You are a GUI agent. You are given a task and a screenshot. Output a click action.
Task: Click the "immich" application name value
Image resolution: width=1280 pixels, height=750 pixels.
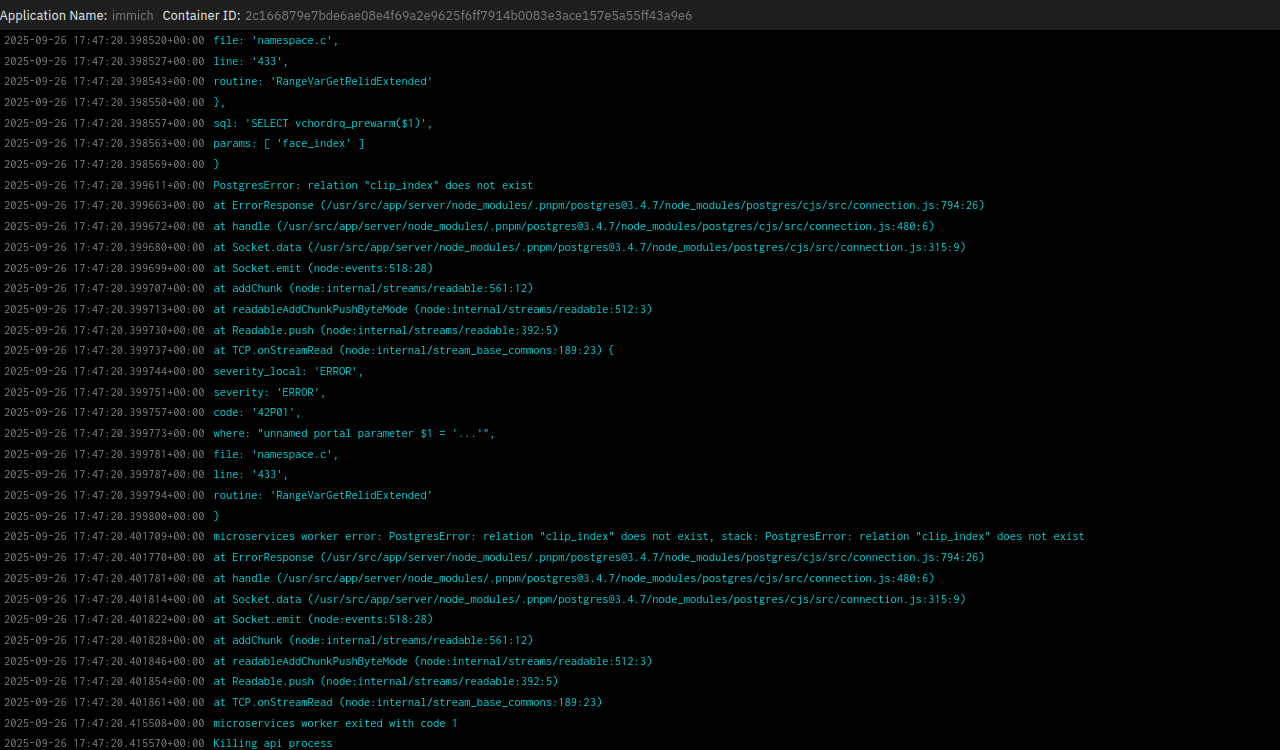click(132, 16)
